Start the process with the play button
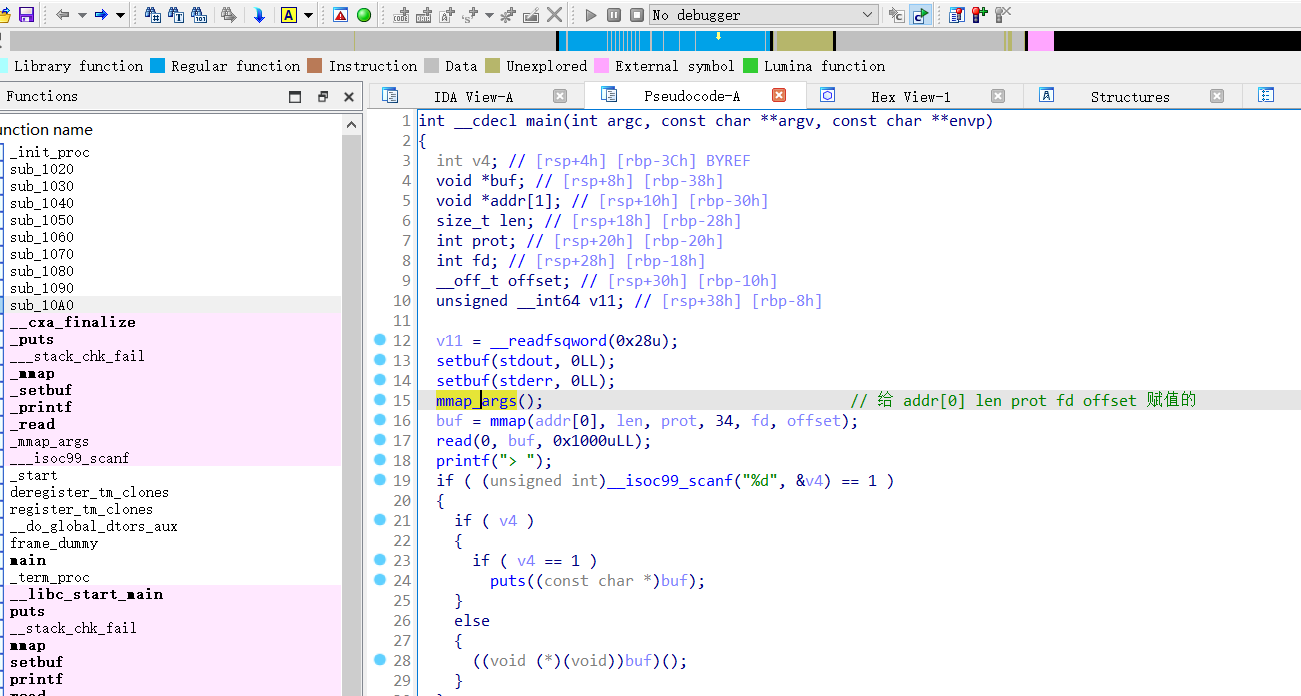 591,15
